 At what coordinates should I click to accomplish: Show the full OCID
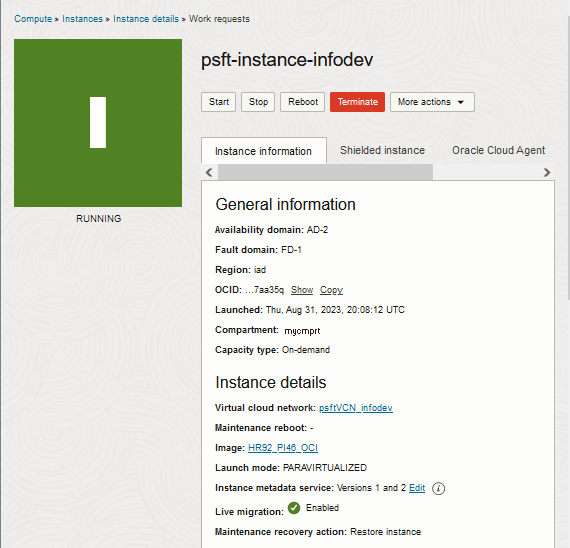[x=302, y=290]
